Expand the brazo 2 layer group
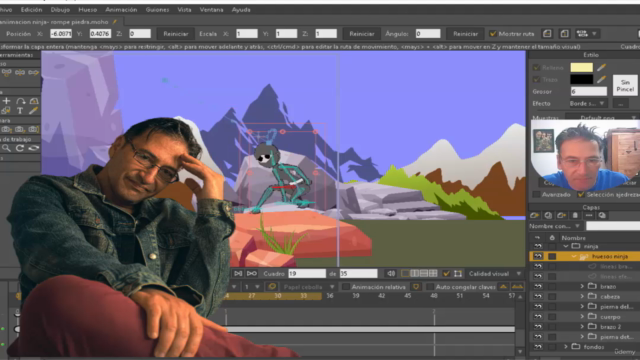 tap(582, 327)
